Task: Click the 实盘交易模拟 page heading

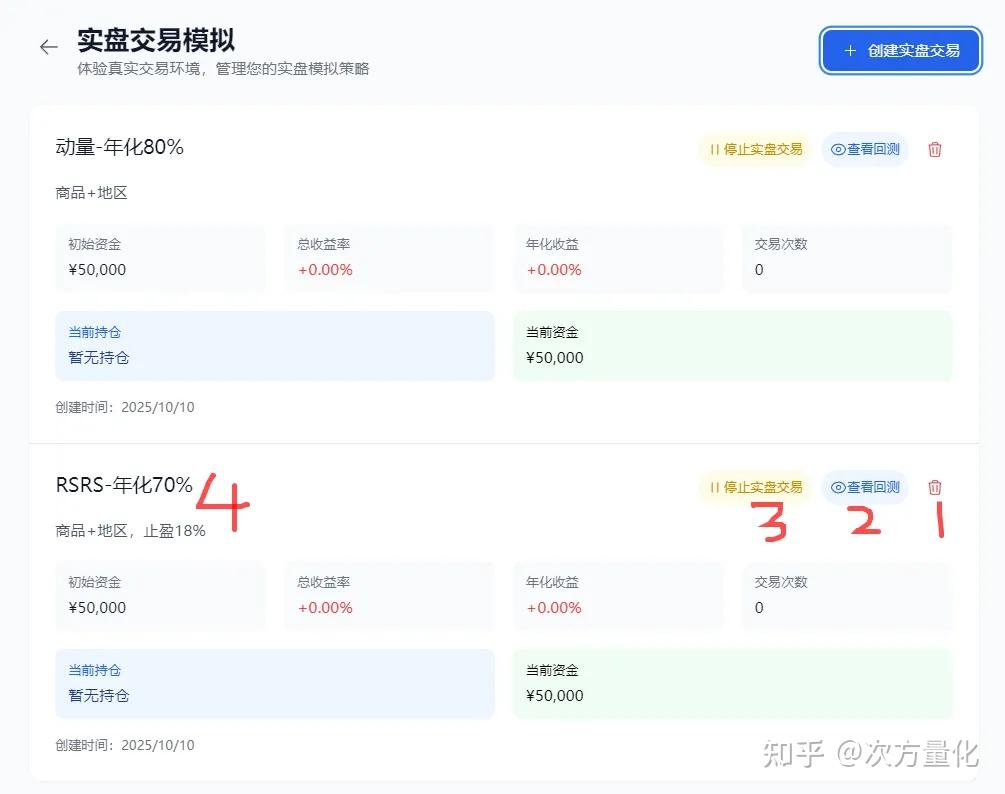Action: click(x=156, y=41)
